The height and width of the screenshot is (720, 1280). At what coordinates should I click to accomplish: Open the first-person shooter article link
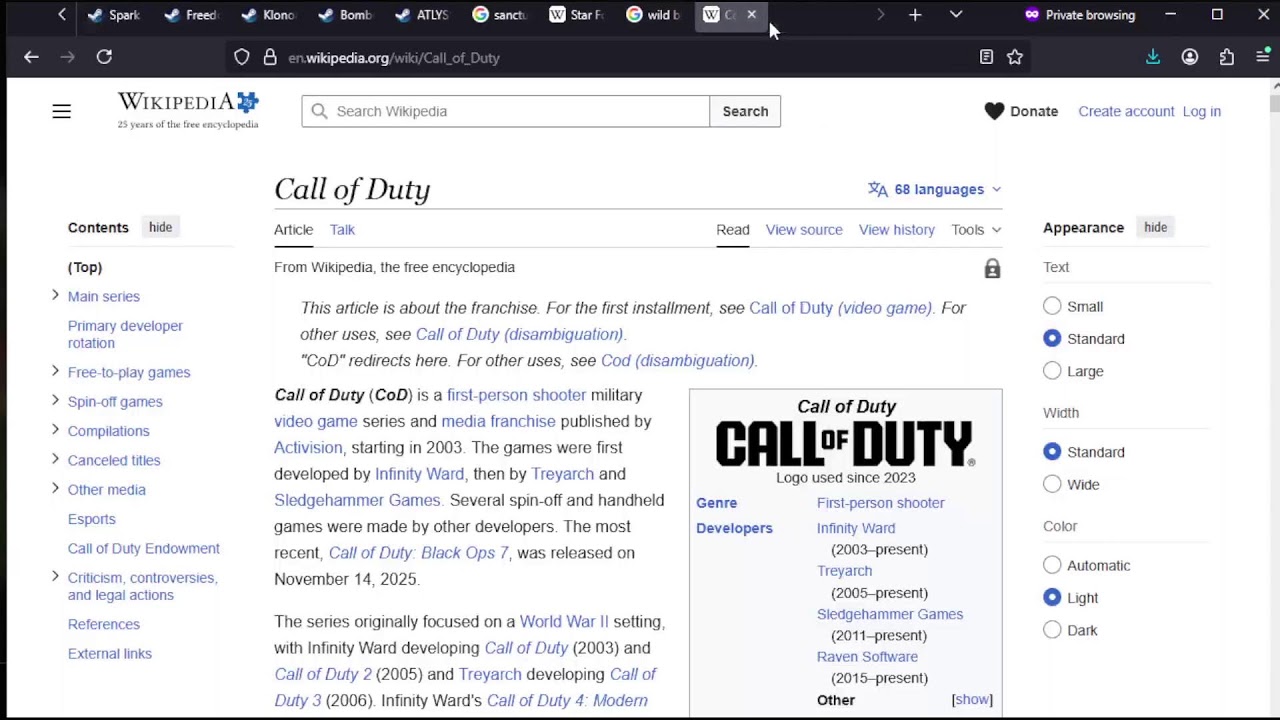pyautogui.click(x=516, y=395)
